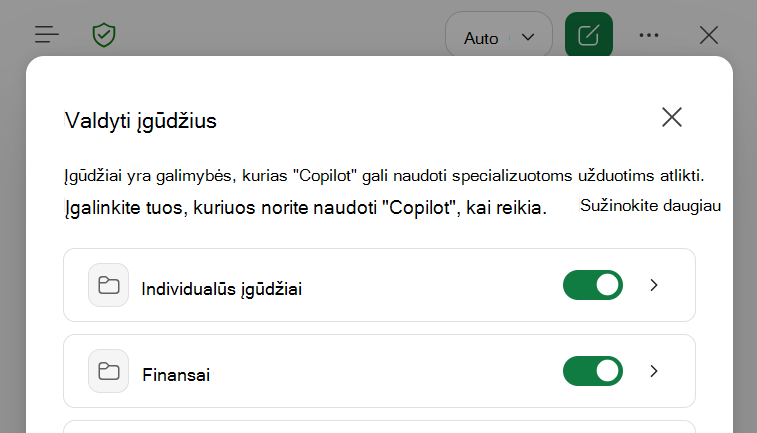The height and width of the screenshot is (433, 757).
Task: Click the green shield security icon
Action: (104, 35)
